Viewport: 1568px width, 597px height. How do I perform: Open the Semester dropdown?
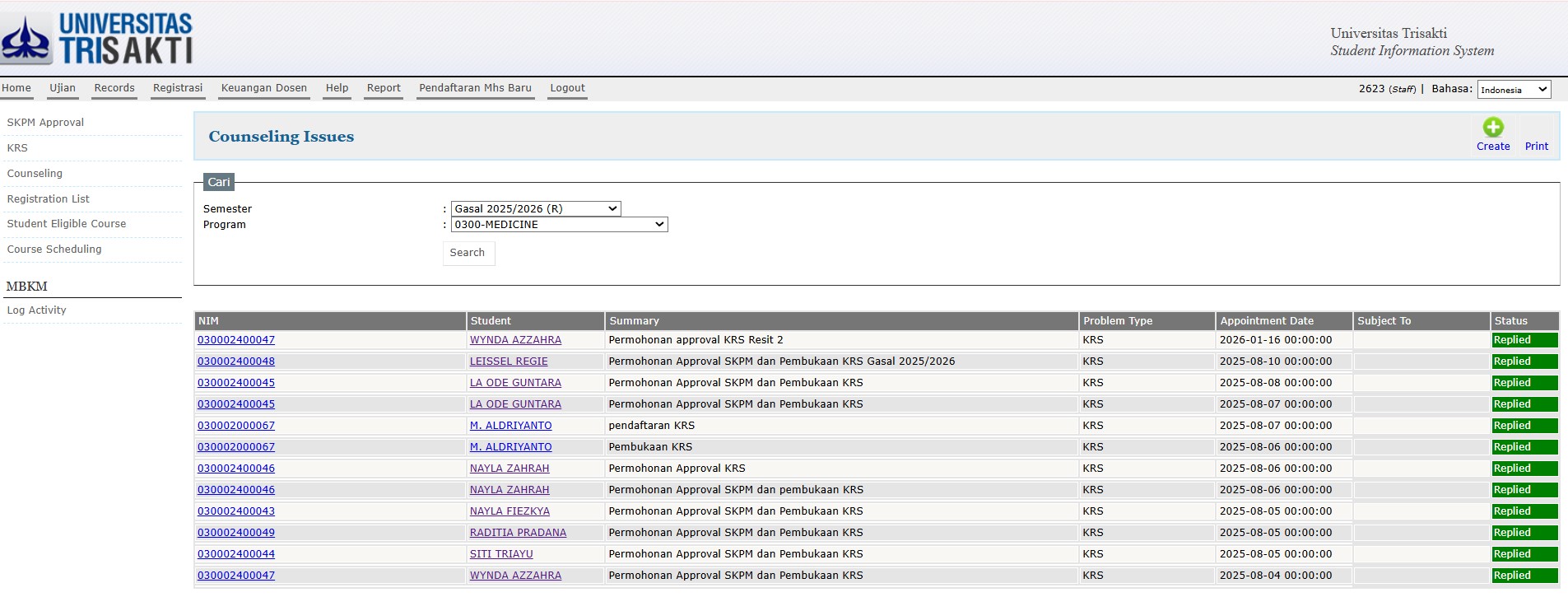[535, 209]
